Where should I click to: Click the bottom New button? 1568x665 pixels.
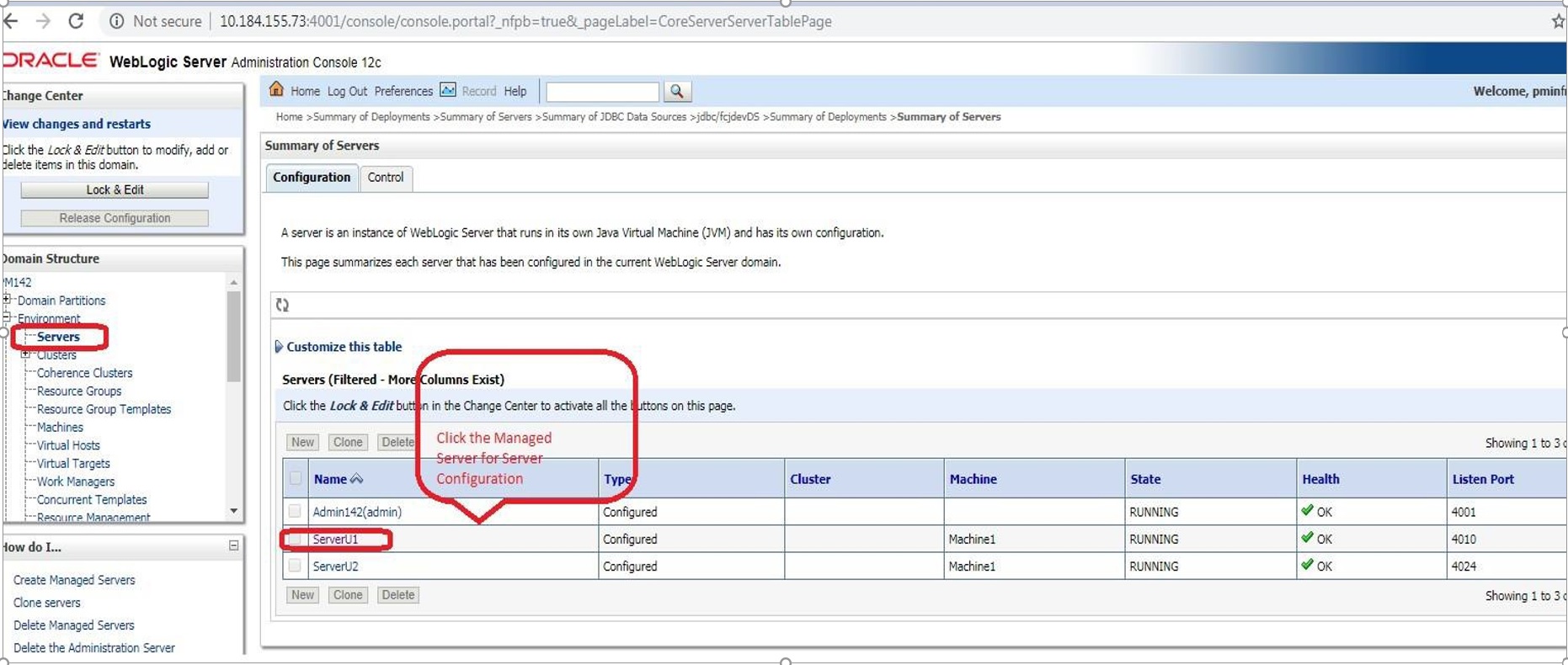pyautogui.click(x=302, y=595)
